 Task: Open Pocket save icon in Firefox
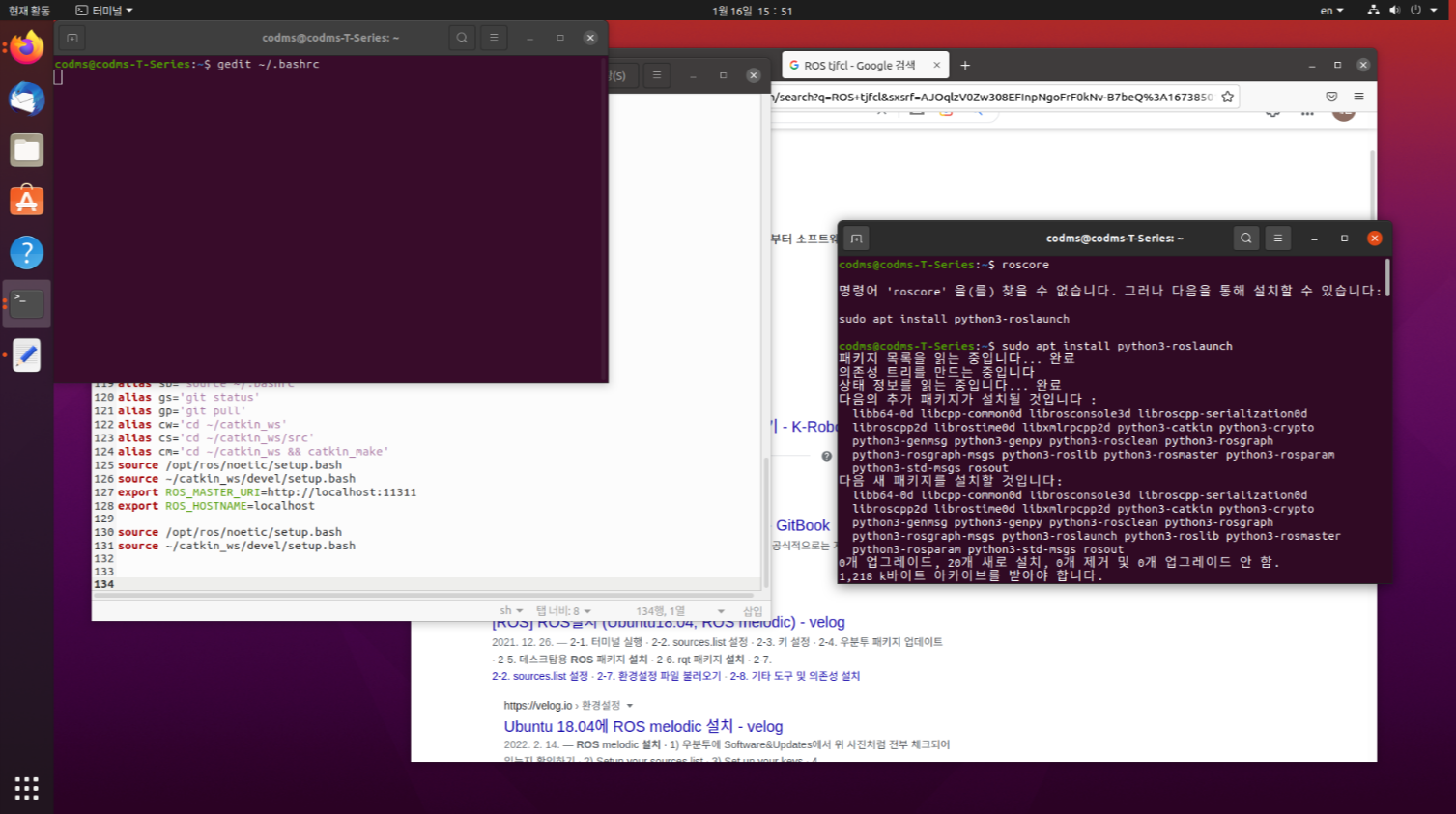tap(1331, 97)
